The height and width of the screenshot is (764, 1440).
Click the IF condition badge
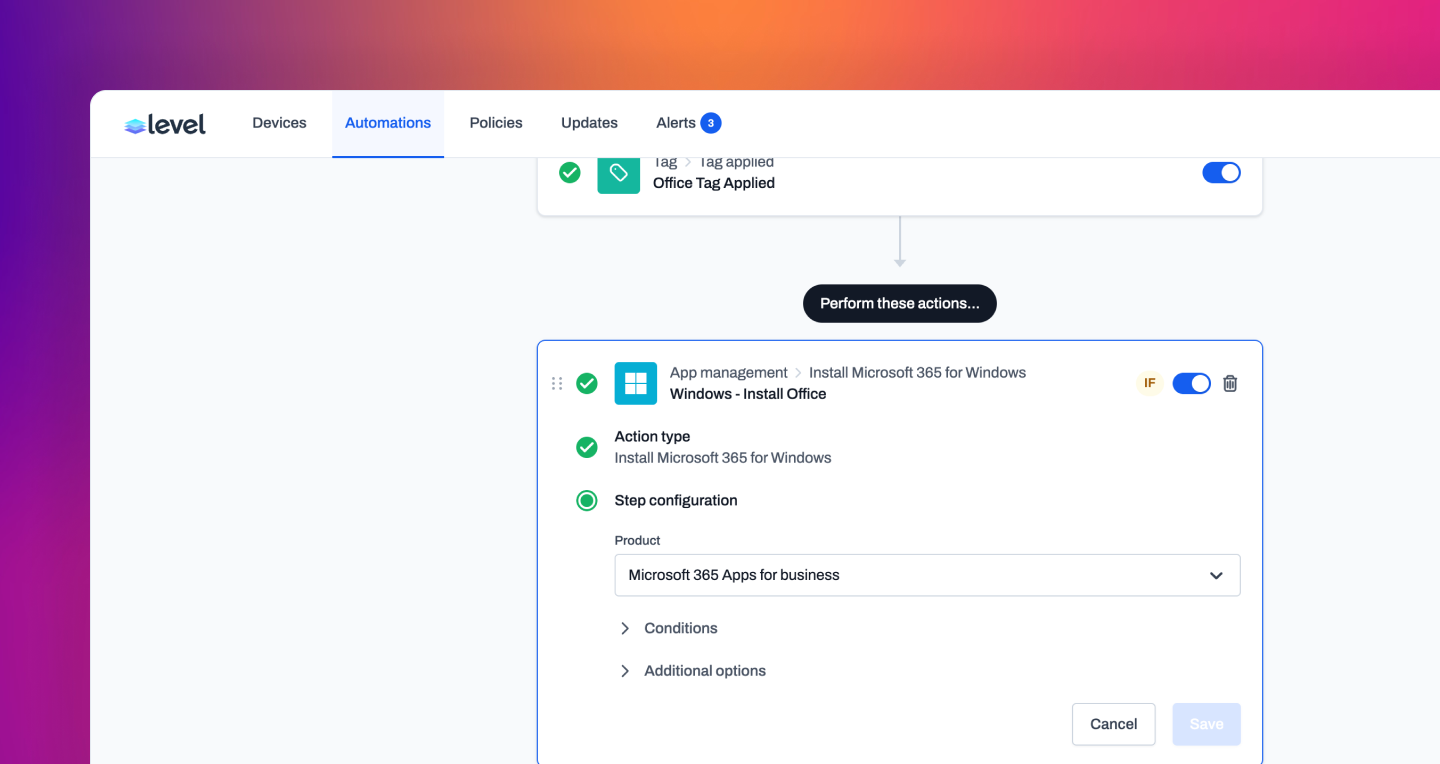coord(1150,383)
